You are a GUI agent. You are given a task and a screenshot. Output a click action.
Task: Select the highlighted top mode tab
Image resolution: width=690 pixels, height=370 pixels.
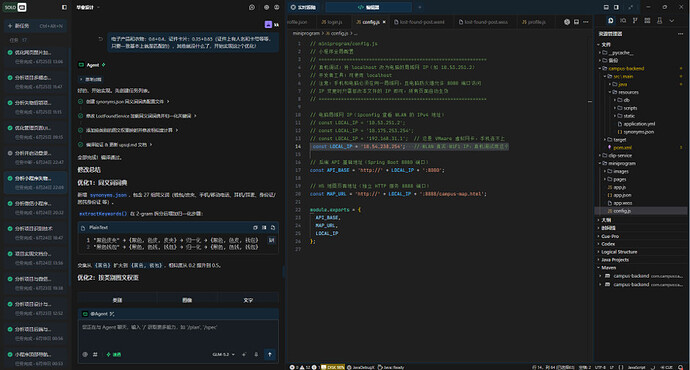coord(369,7)
